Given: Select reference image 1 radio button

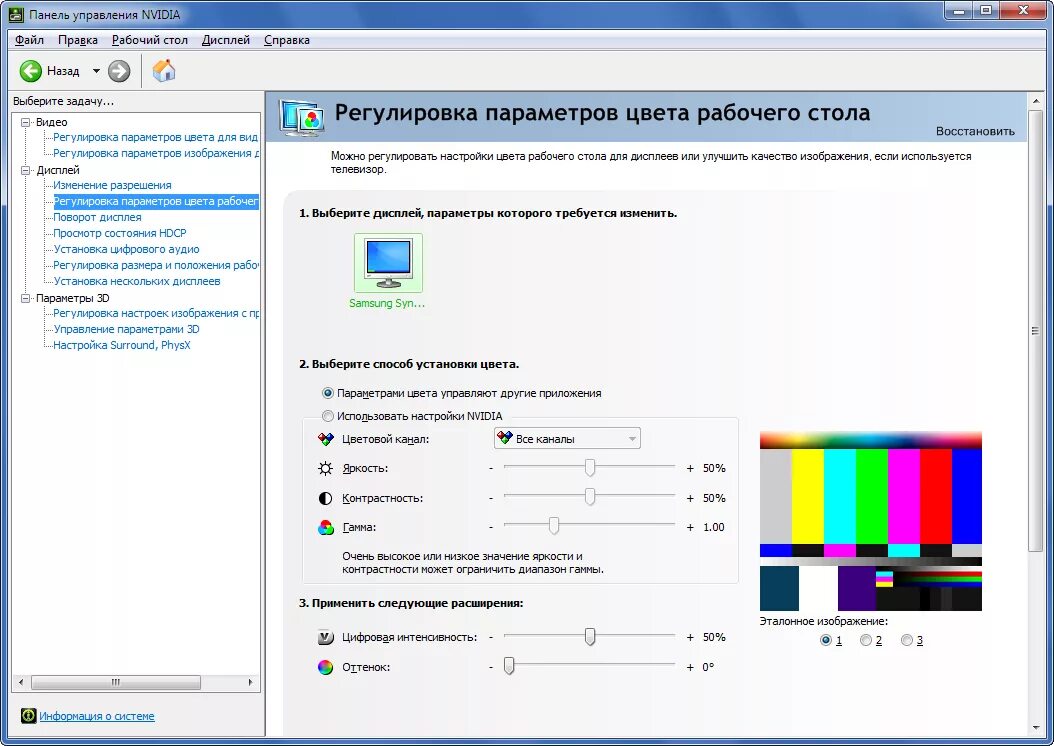Looking at the screenshot, I should (x=825, y=640).
